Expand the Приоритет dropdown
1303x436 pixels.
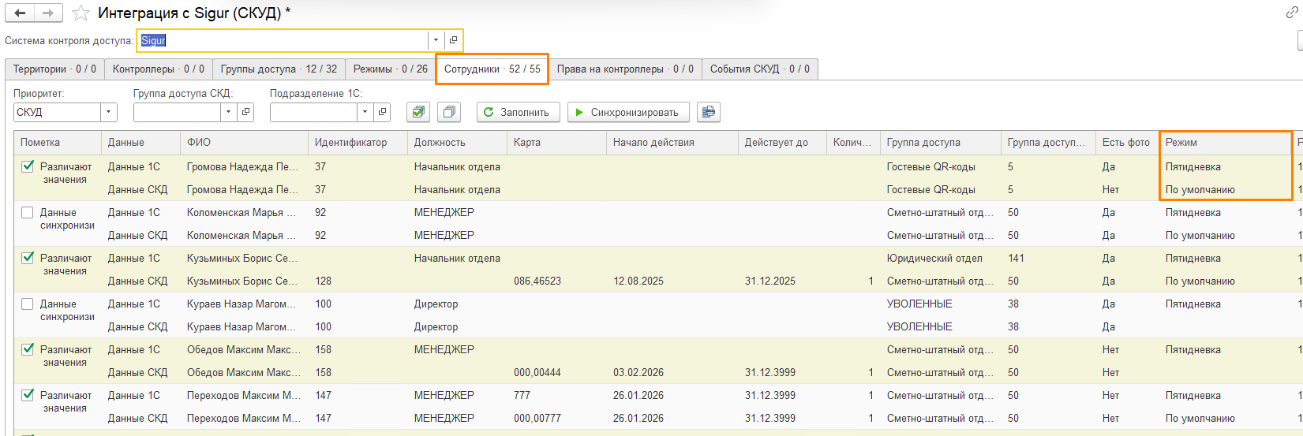[110, 112]
